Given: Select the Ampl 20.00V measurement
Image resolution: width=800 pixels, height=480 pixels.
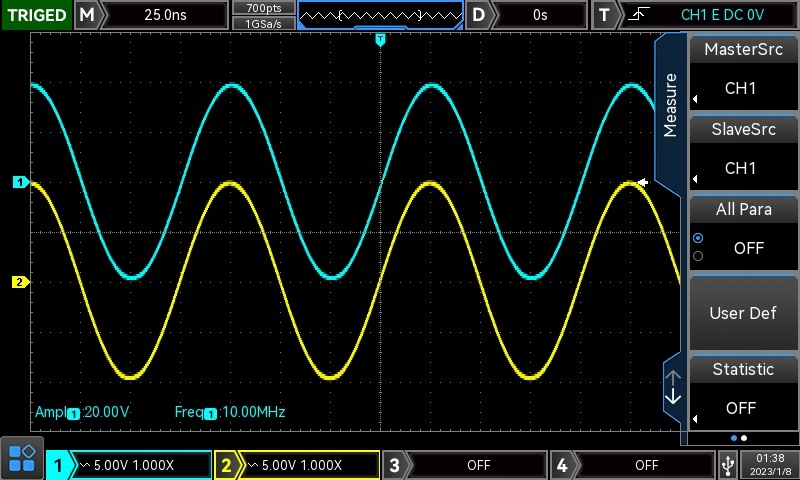Looking at the screenshot, I should point(82,412).
